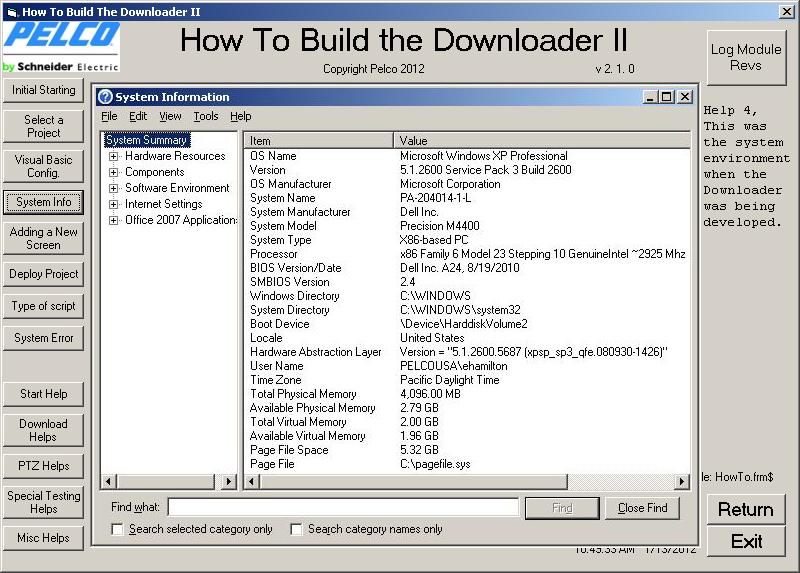Click the Exit button
Image resolution: width=800 pixels, height=573 pixels.
pos(746,541)
